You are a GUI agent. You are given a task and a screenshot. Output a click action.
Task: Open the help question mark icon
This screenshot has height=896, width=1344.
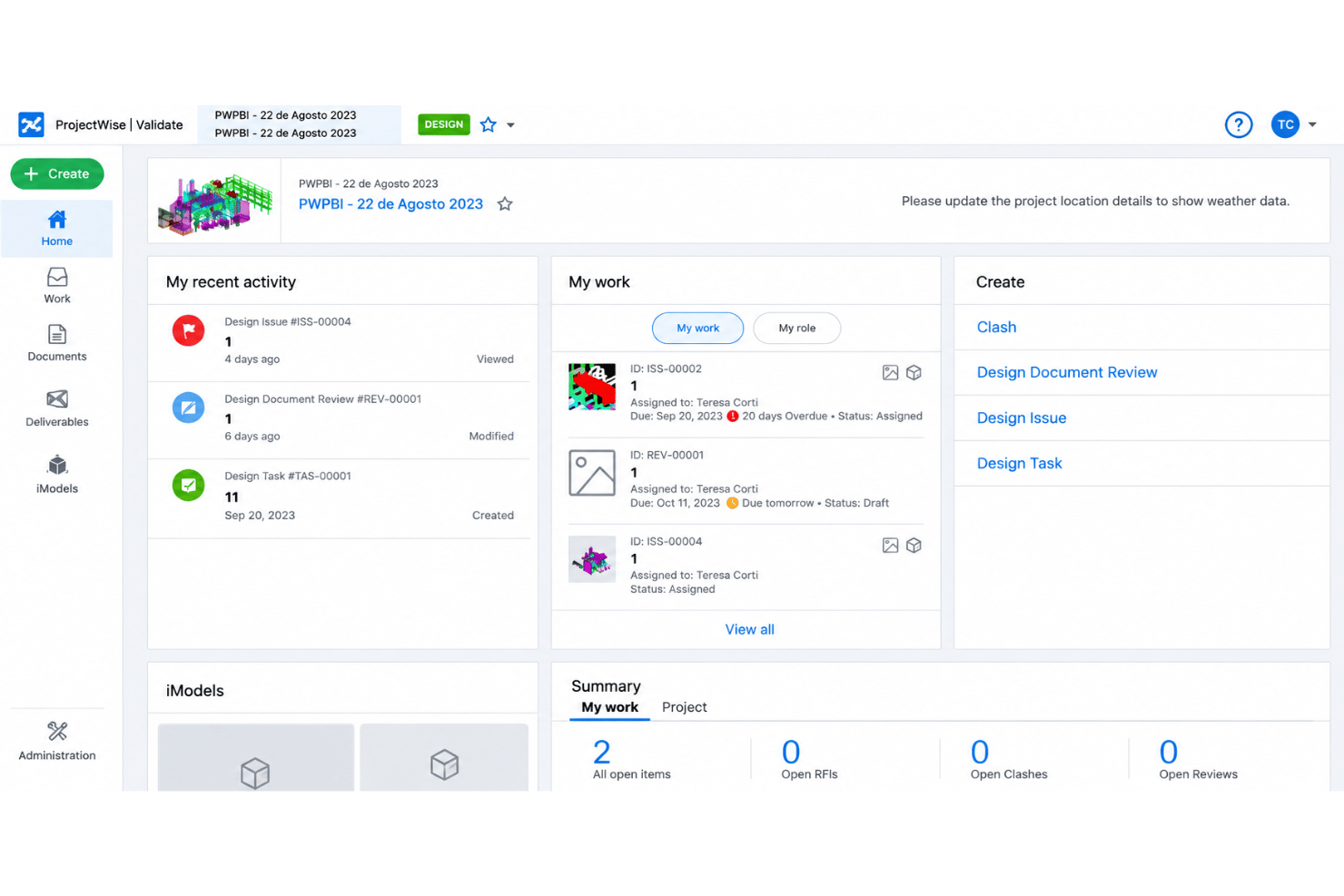[1239, 124]
